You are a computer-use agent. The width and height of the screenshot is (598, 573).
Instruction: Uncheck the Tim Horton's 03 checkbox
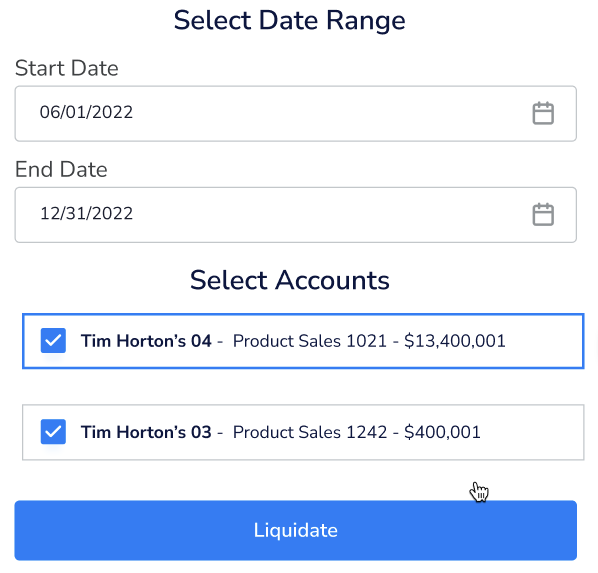pos(53,432)
